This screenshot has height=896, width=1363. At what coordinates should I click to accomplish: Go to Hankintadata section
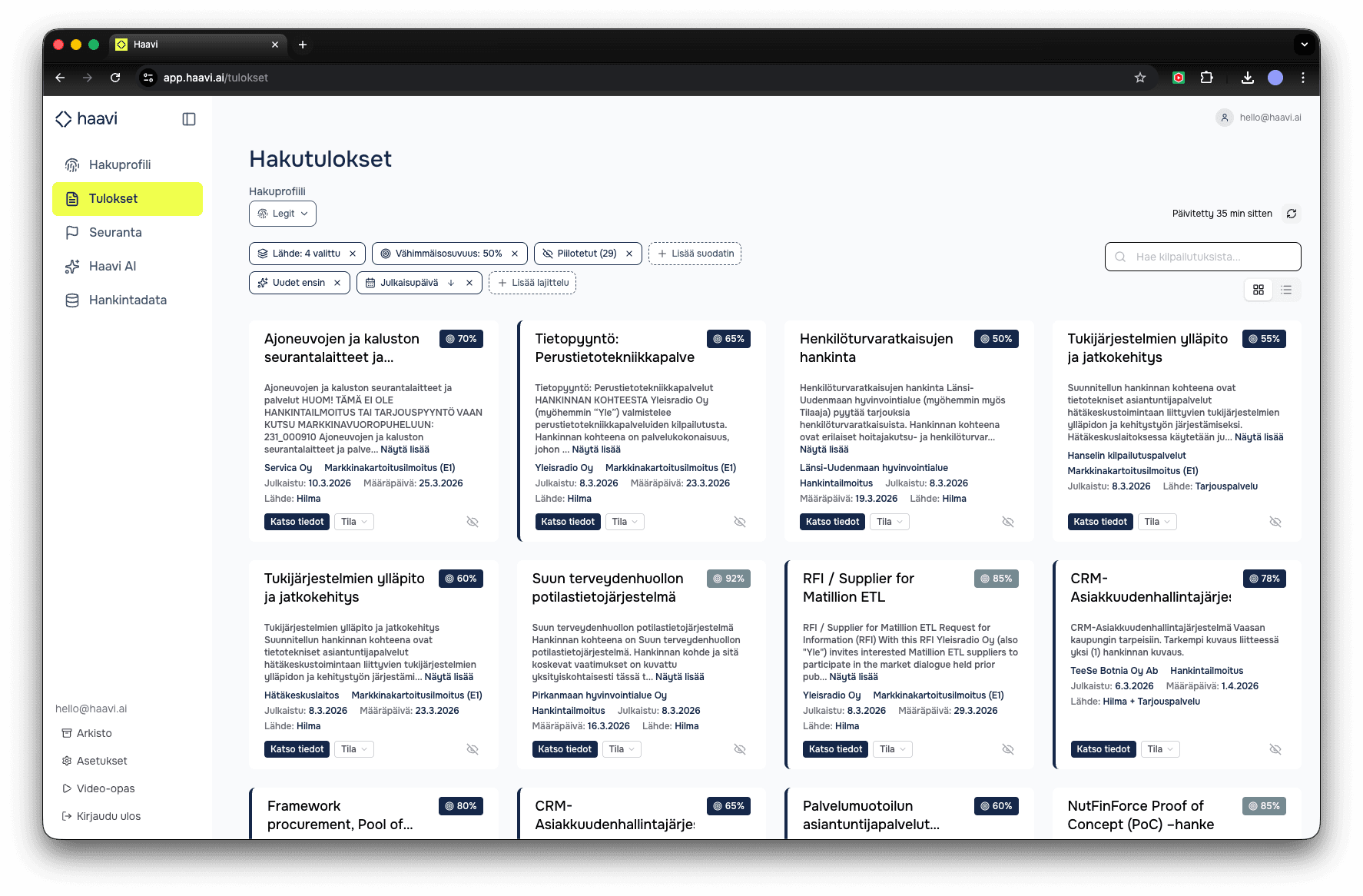coord(128,300)
